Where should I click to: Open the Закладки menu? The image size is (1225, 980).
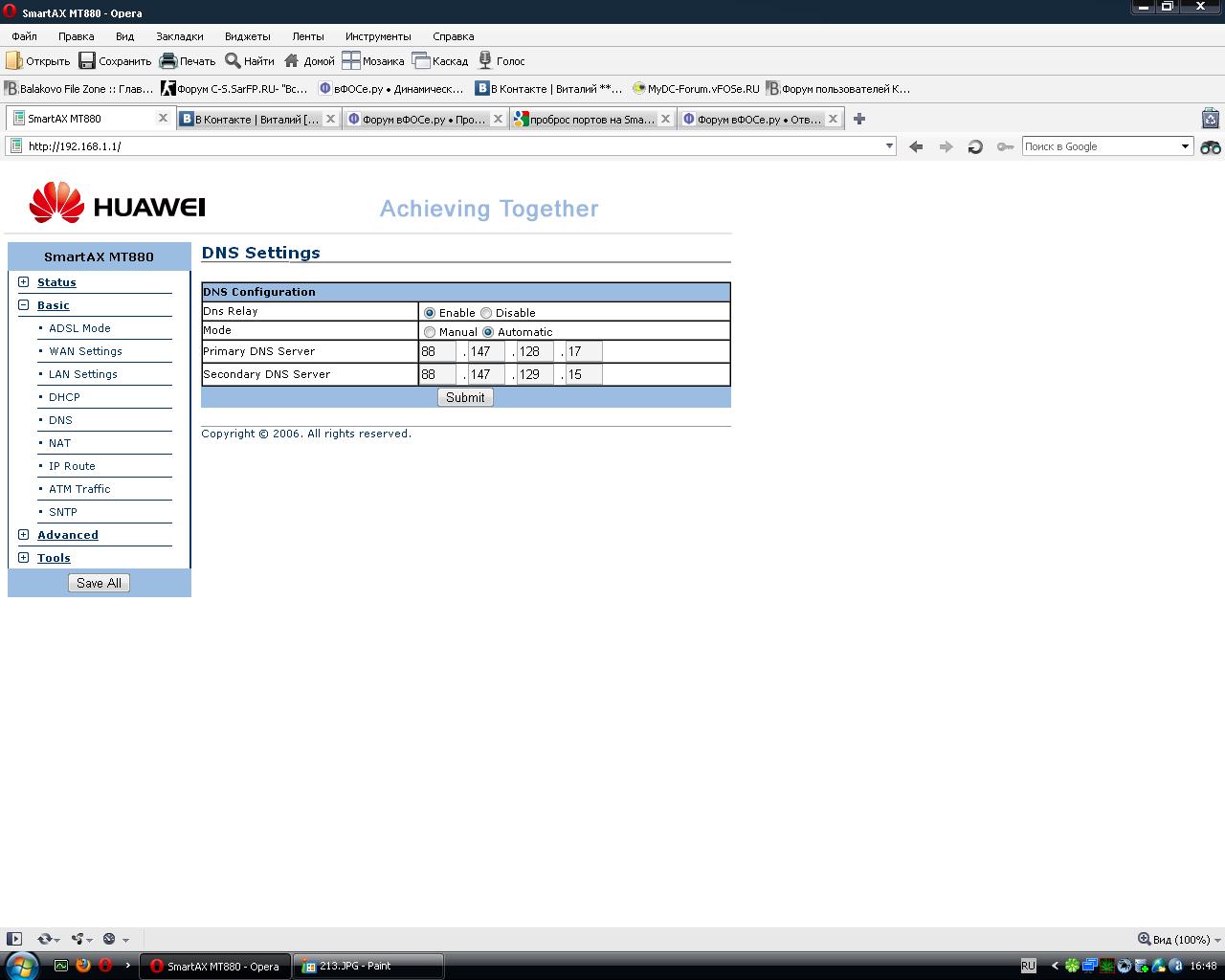179,36
